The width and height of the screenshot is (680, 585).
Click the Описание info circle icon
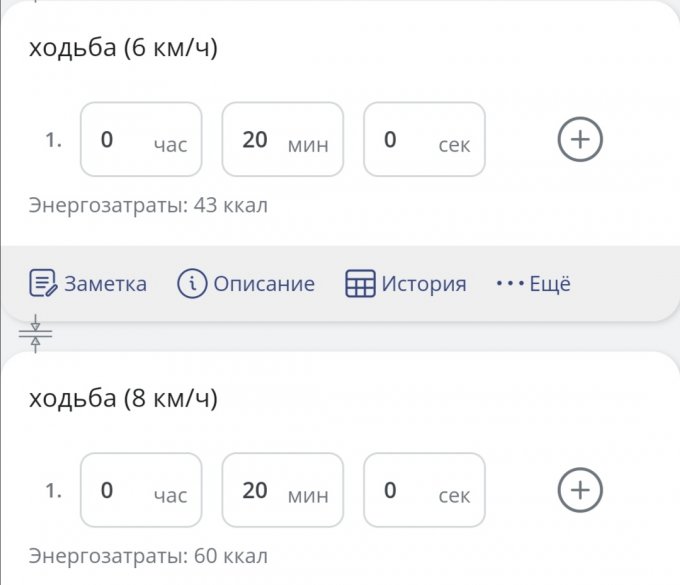(192, 283)
